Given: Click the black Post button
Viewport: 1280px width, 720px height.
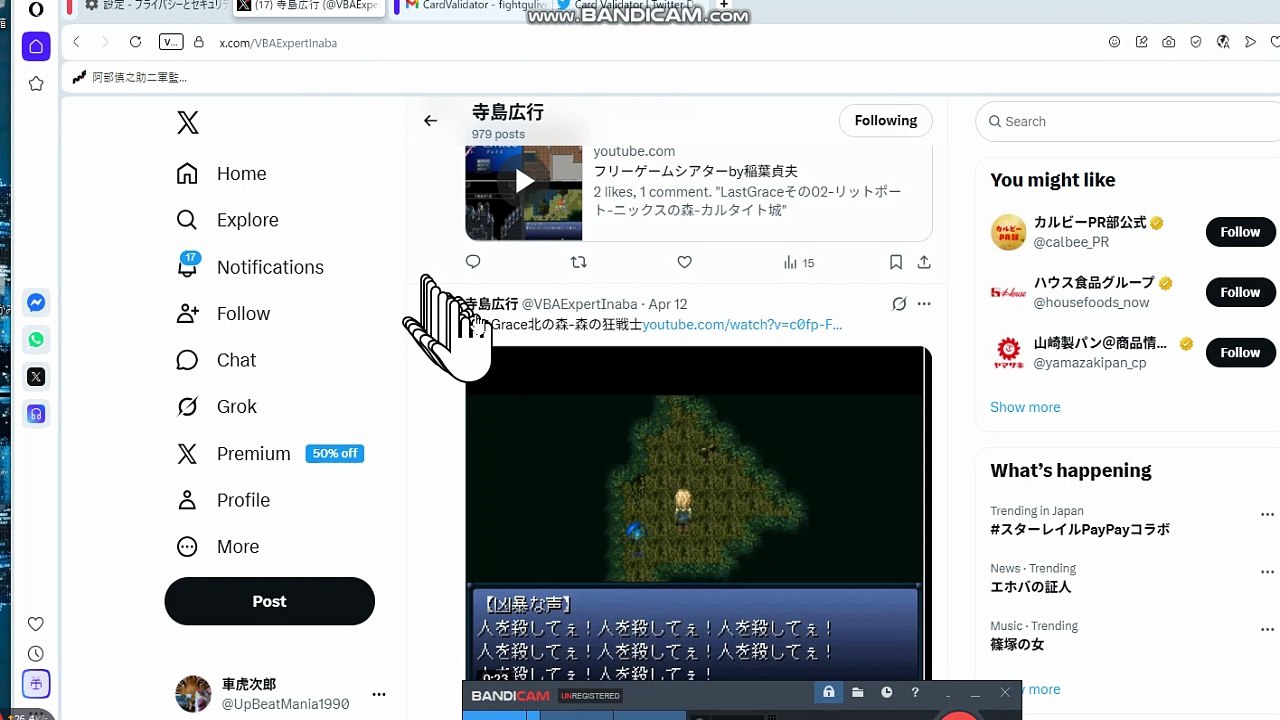Looking at the screenshot, I should coord(269,602).
